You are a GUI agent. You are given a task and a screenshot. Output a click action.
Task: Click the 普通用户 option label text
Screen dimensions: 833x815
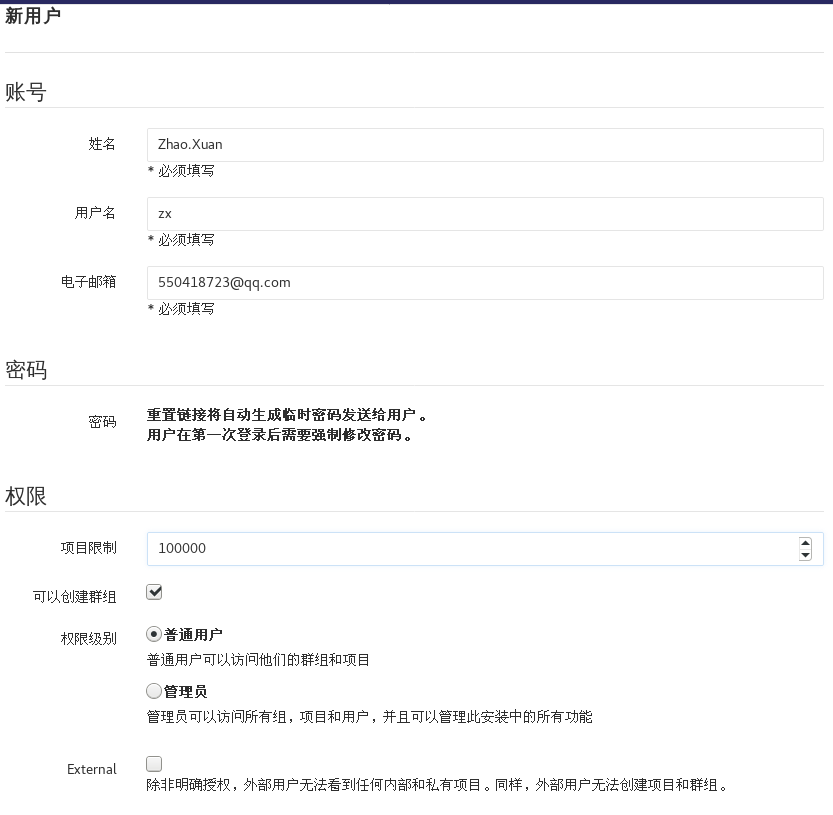point(193,634)
